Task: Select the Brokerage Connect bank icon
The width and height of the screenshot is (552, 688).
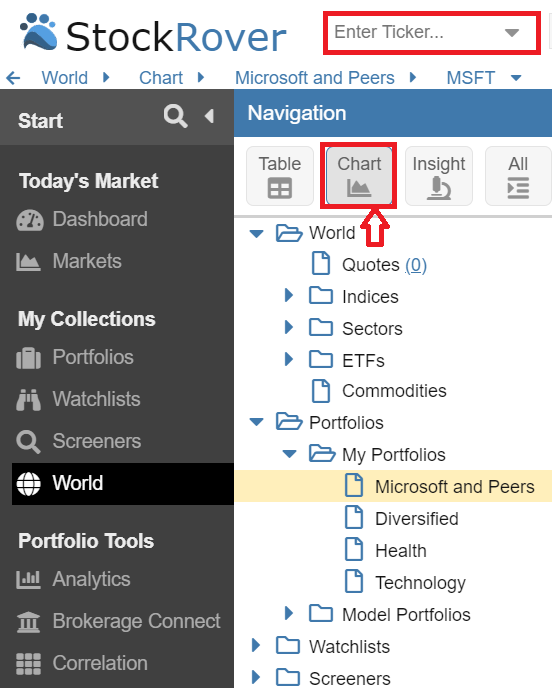Action: [28, 622]
